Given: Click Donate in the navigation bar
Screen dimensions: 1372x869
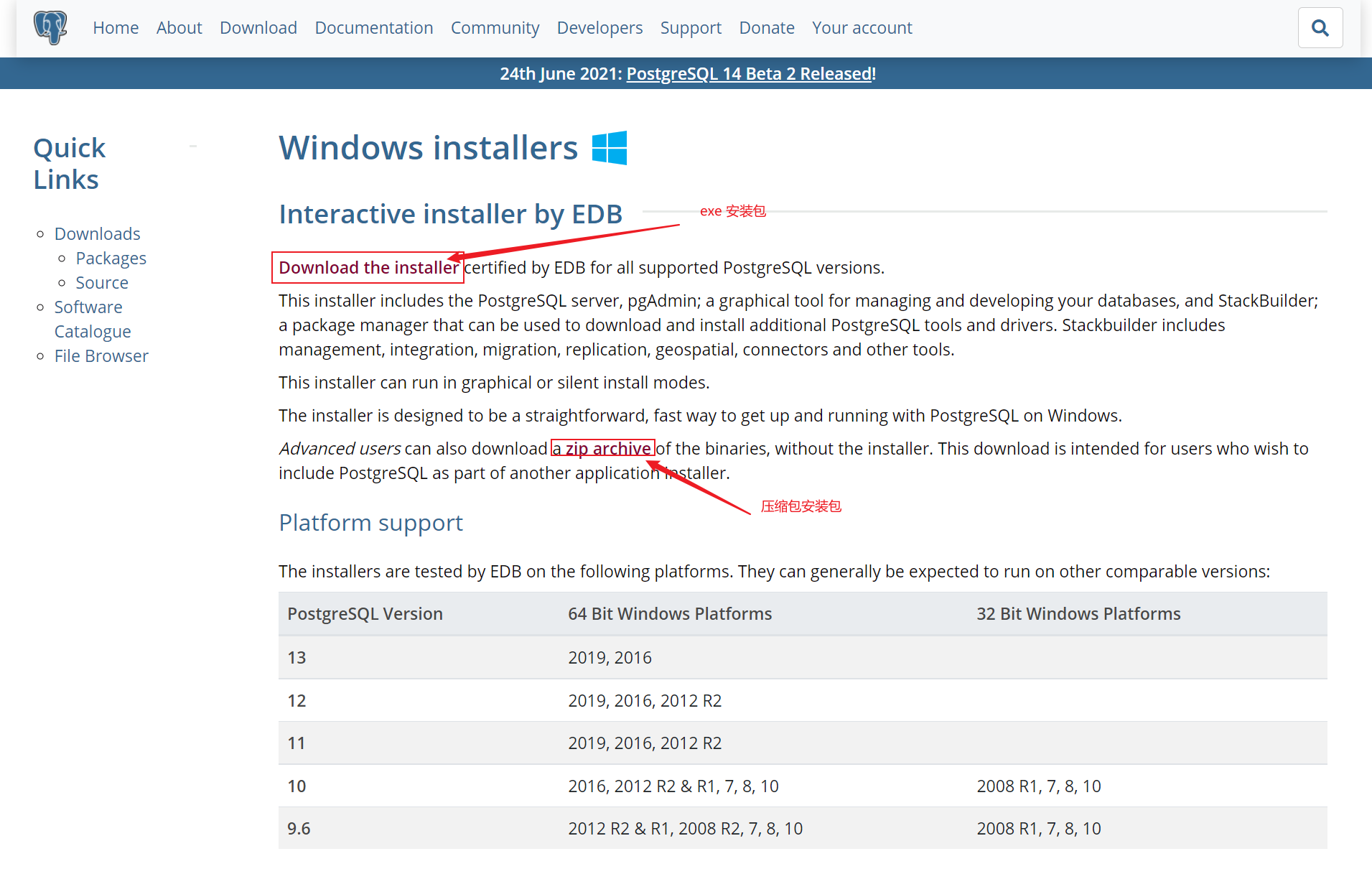Looking at the screenshot, I should pos(767,28).
